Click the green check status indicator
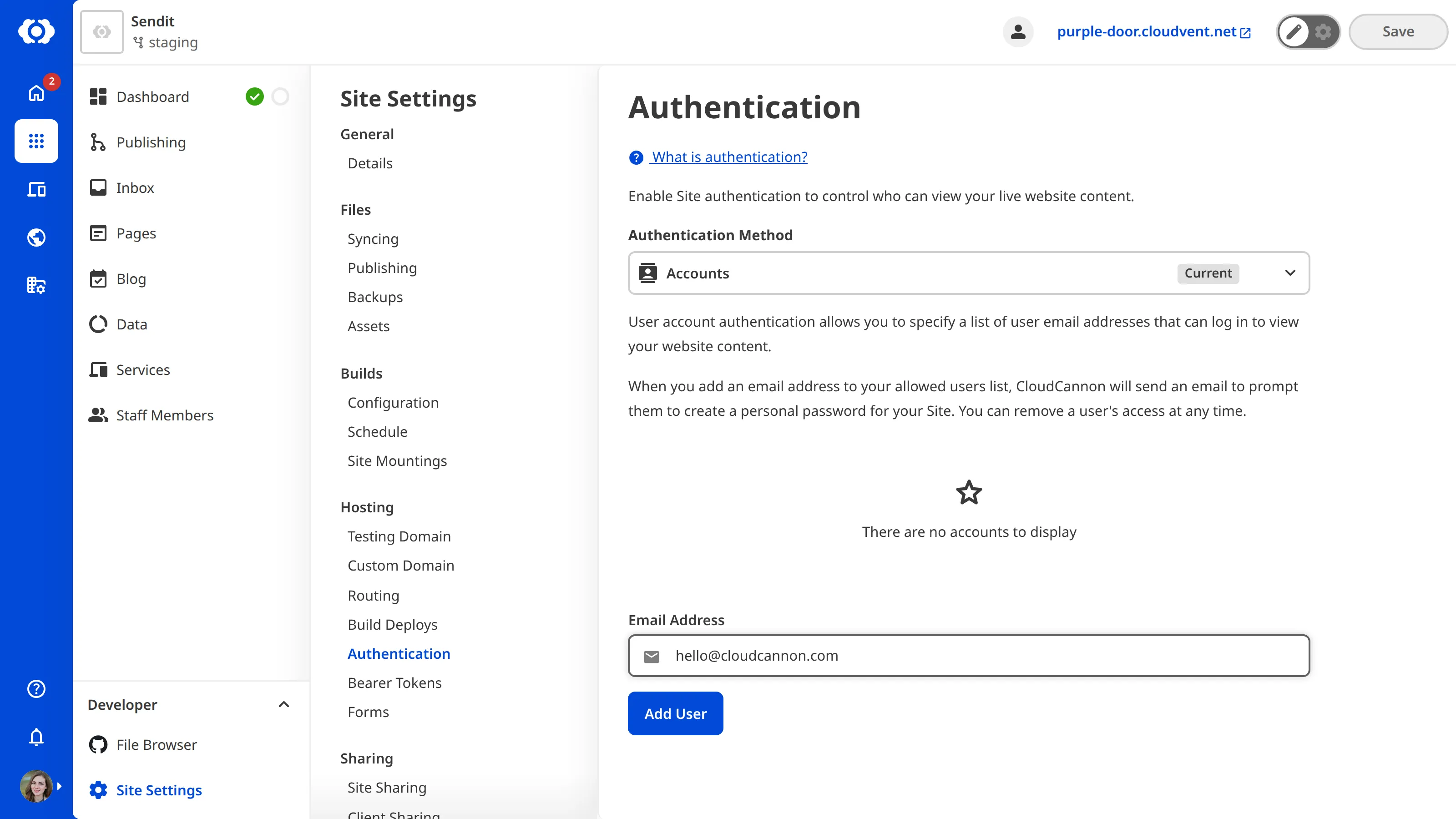The height and width of the screenshot is (819, 1456). click(x=254, y=96)
